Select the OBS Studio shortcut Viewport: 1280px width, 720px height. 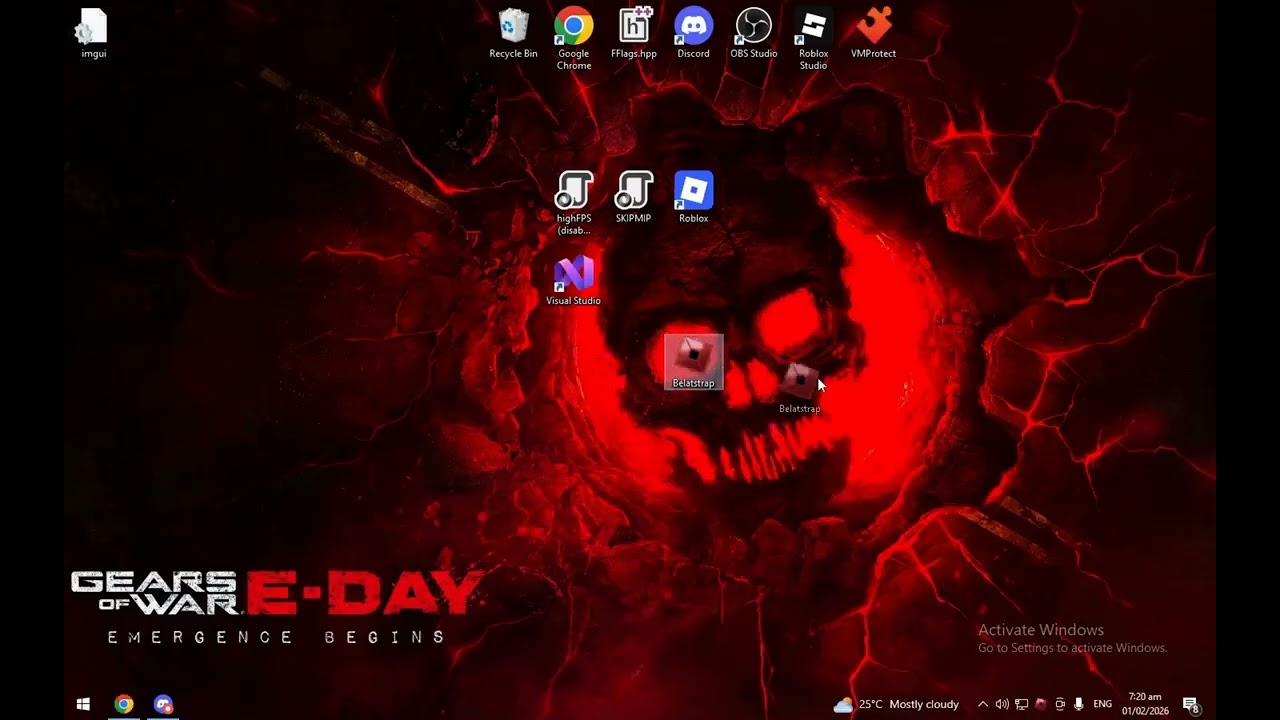tap(753, 34)
